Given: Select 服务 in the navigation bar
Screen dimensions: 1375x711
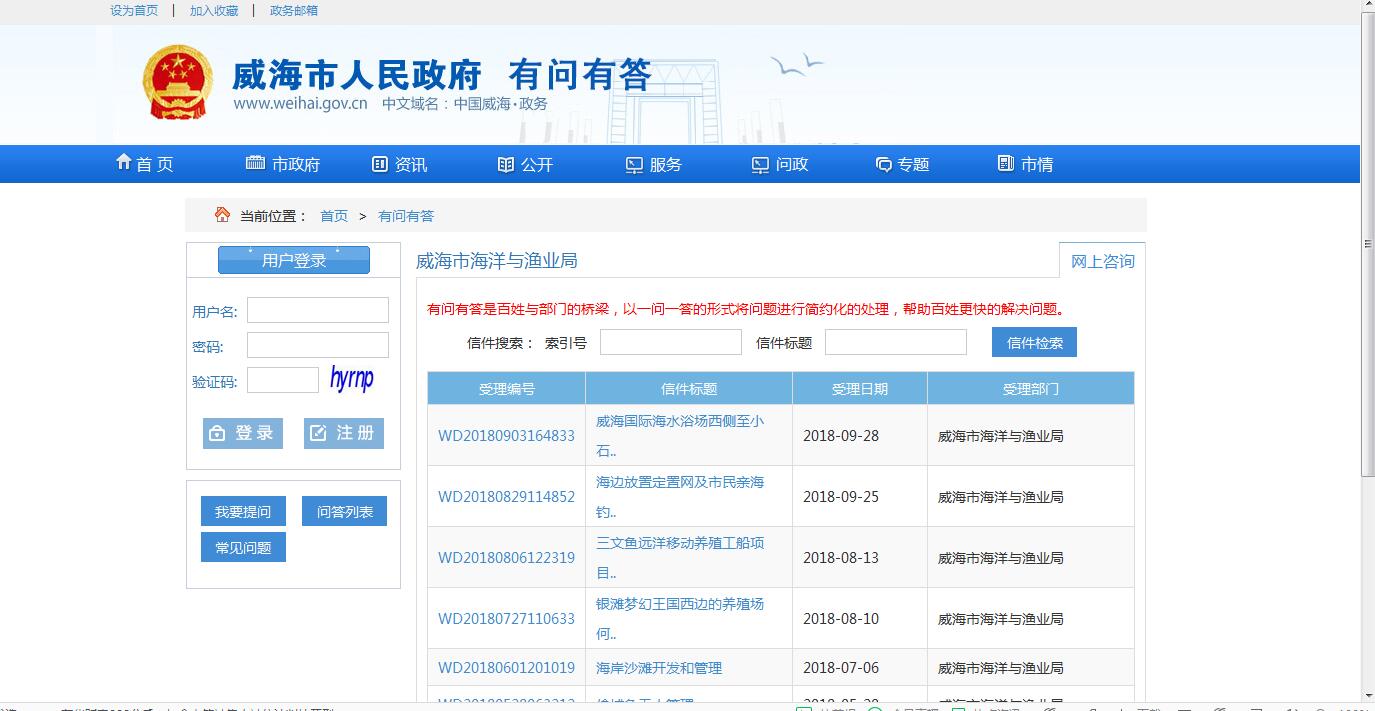Looking at the screenshot, I should click(654, 164).
